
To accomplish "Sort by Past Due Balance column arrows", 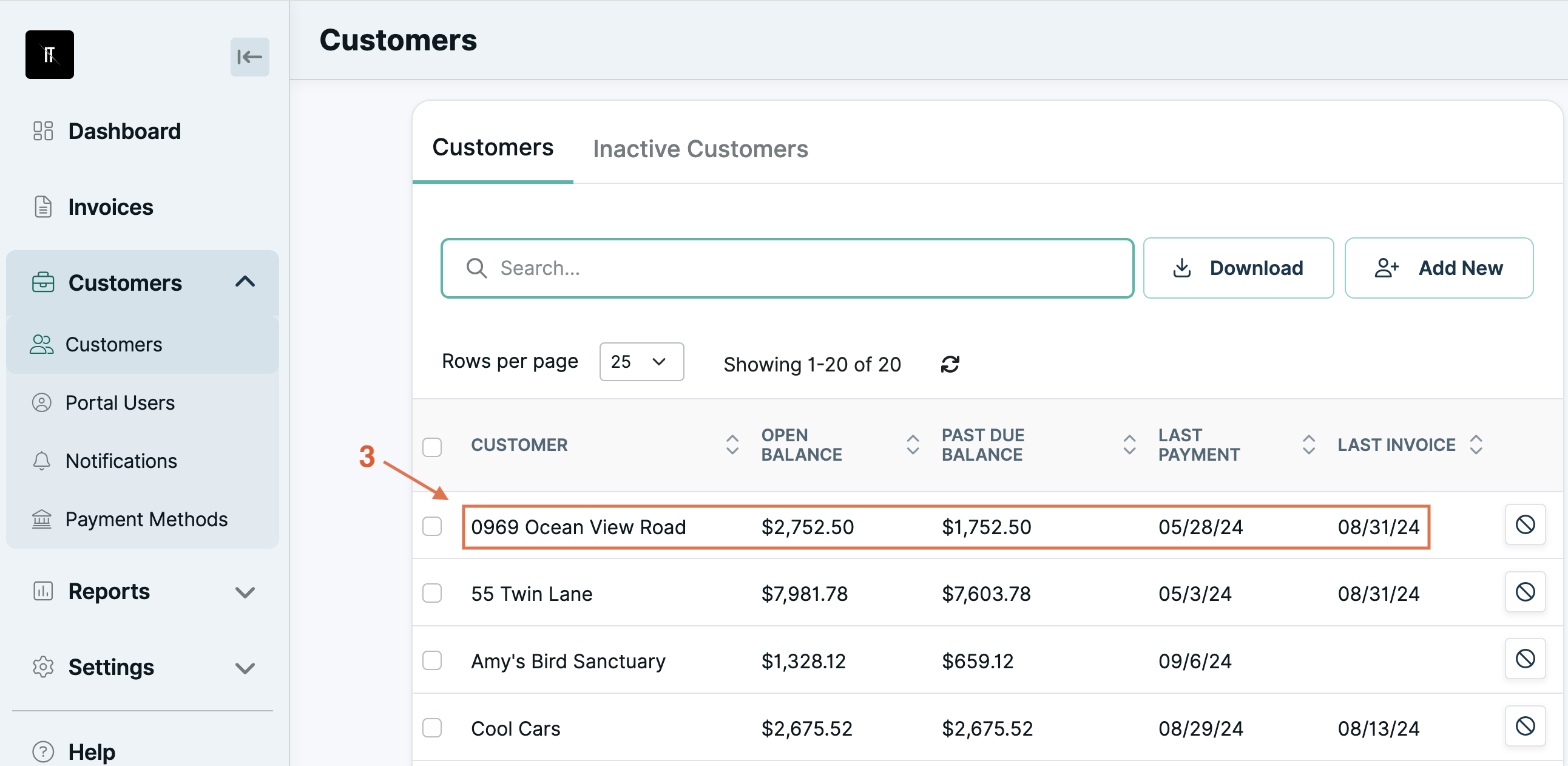I will 1129,445.
